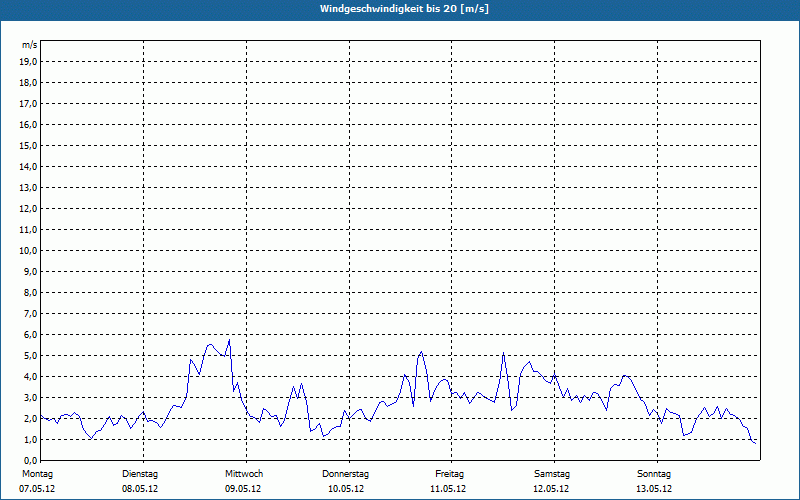Click the date 11.05.12
Viewport: 800px width, 500px height.
coord(448,489)
